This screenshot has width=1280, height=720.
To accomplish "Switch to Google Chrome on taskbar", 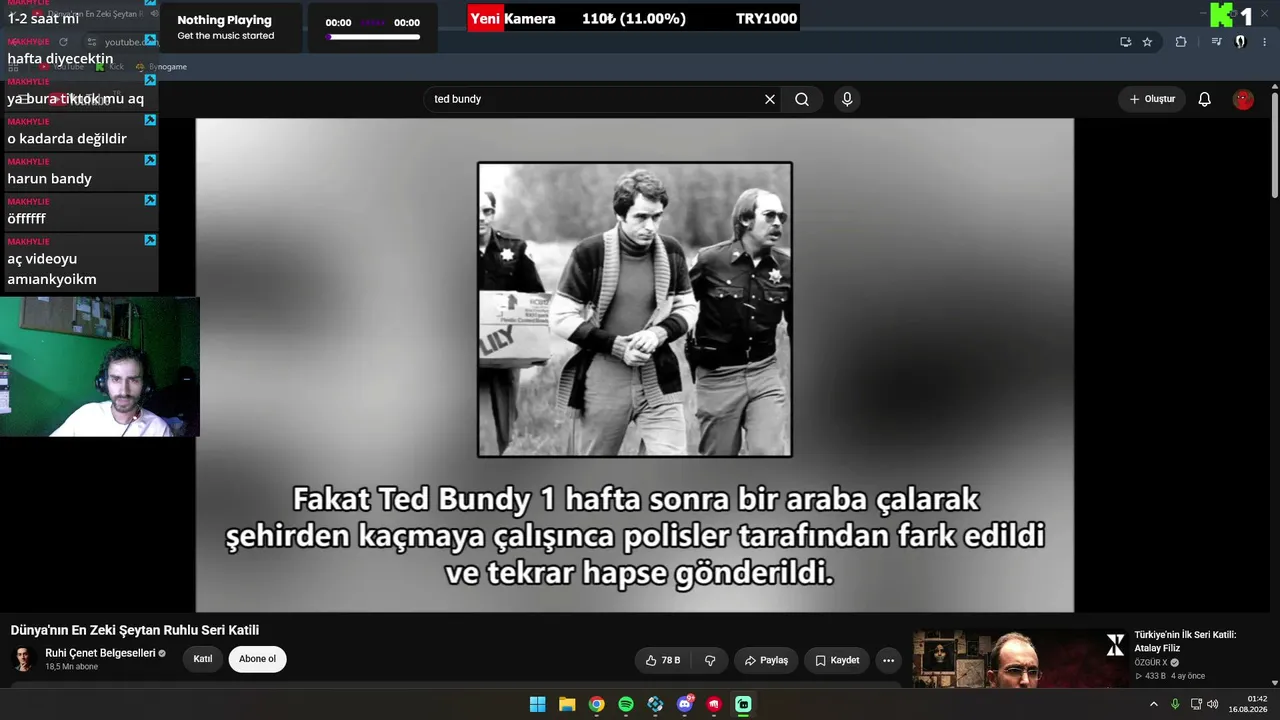I will point(596,704).
